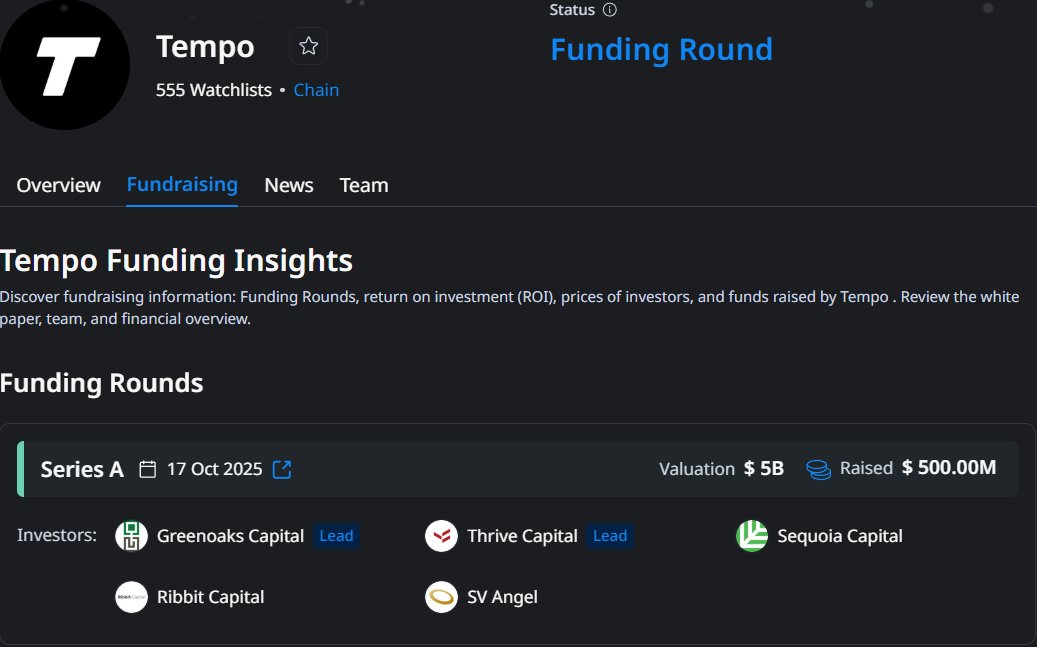The width and height of the screenshot is (1037, 647).
Task: Click the Thrive Capital logo
Action: [x=441, y=536]
